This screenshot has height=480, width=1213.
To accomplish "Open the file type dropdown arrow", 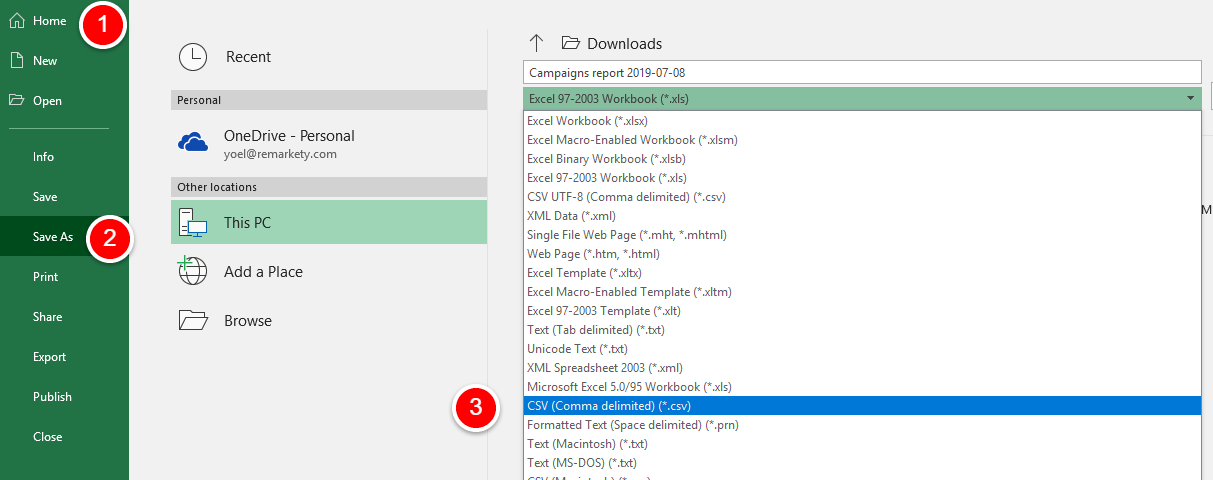I will point(1190,98).
